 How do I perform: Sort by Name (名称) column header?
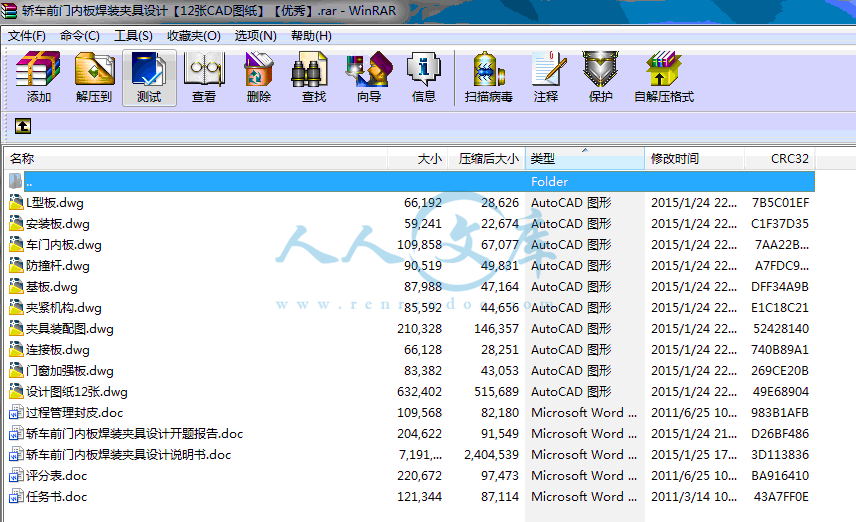(197, 158)
